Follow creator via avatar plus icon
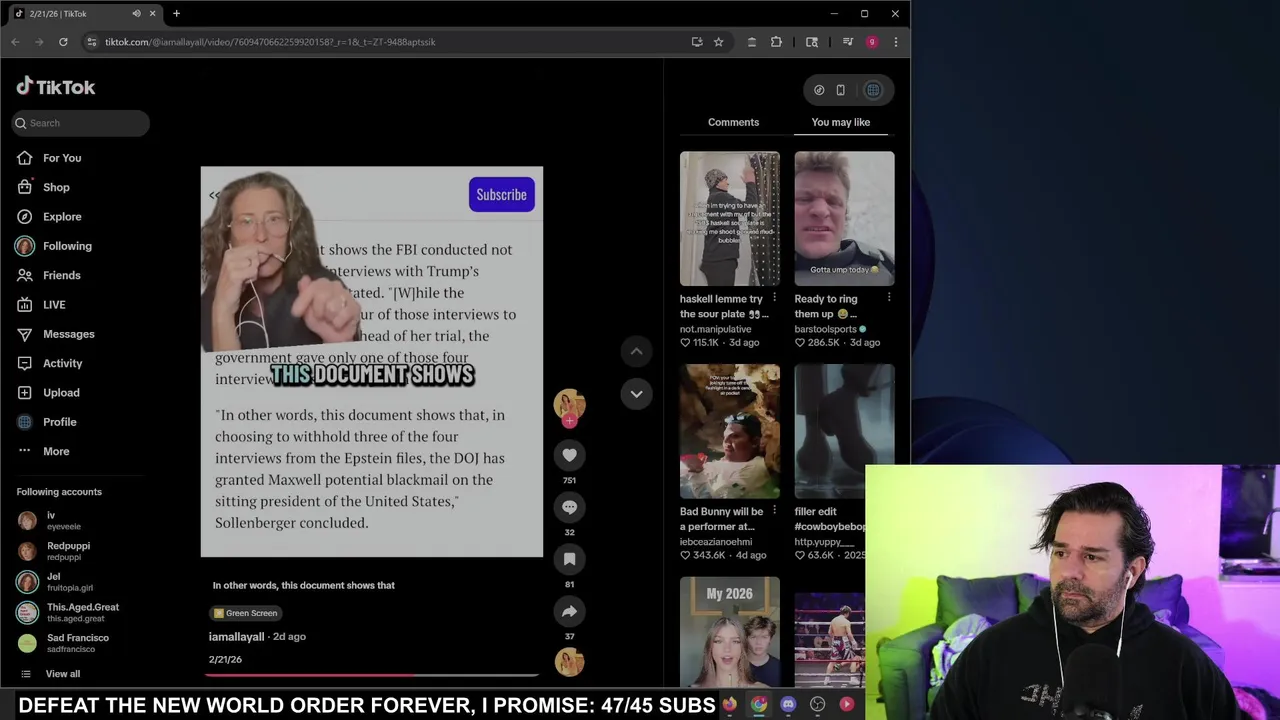 (x=569, y=421)
